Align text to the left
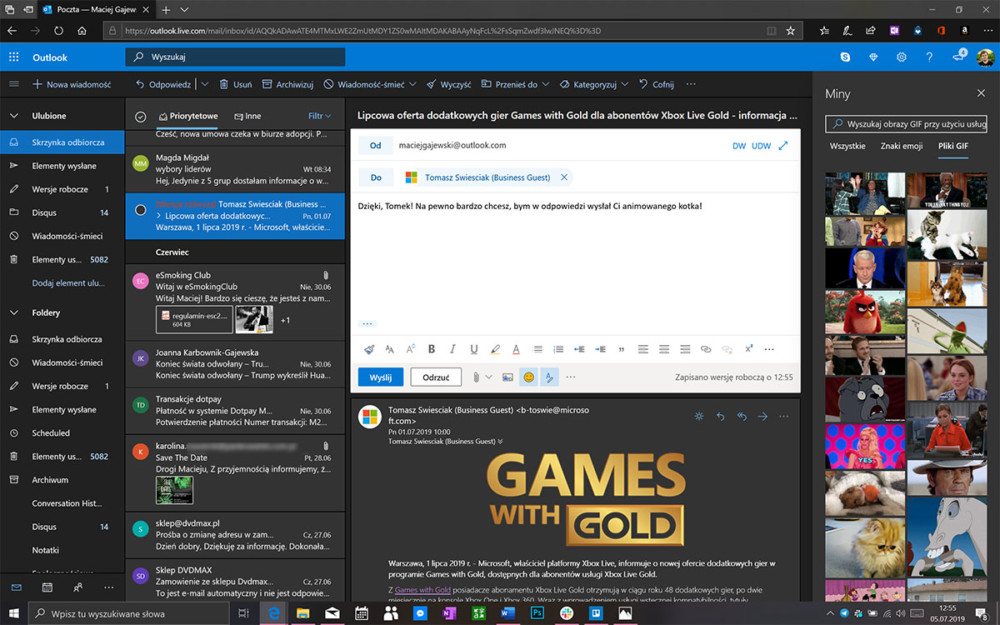This screenshot has width=1000, height=625. point(643,349)
